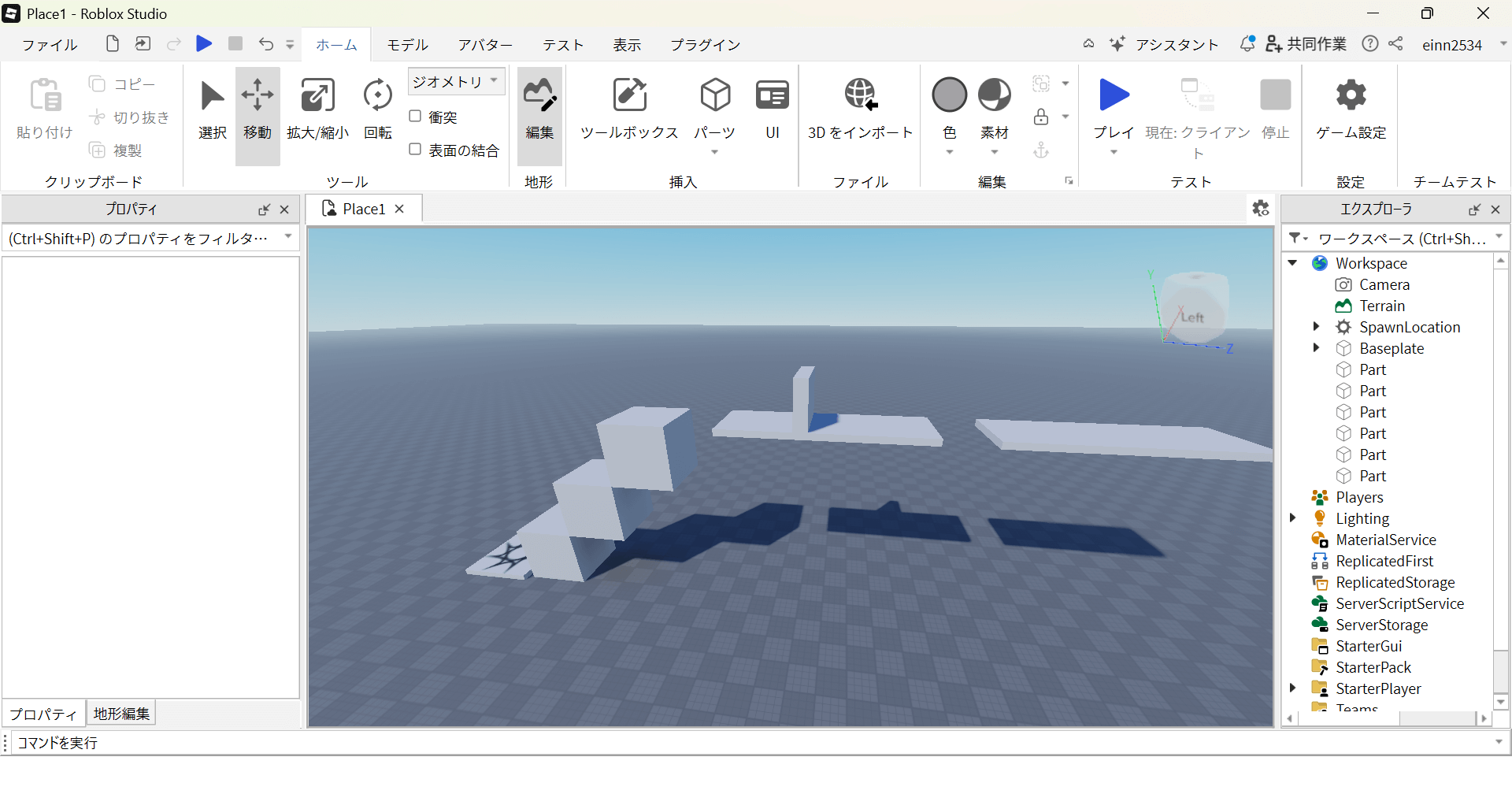Click the undo arrow in quick bar

266,44
